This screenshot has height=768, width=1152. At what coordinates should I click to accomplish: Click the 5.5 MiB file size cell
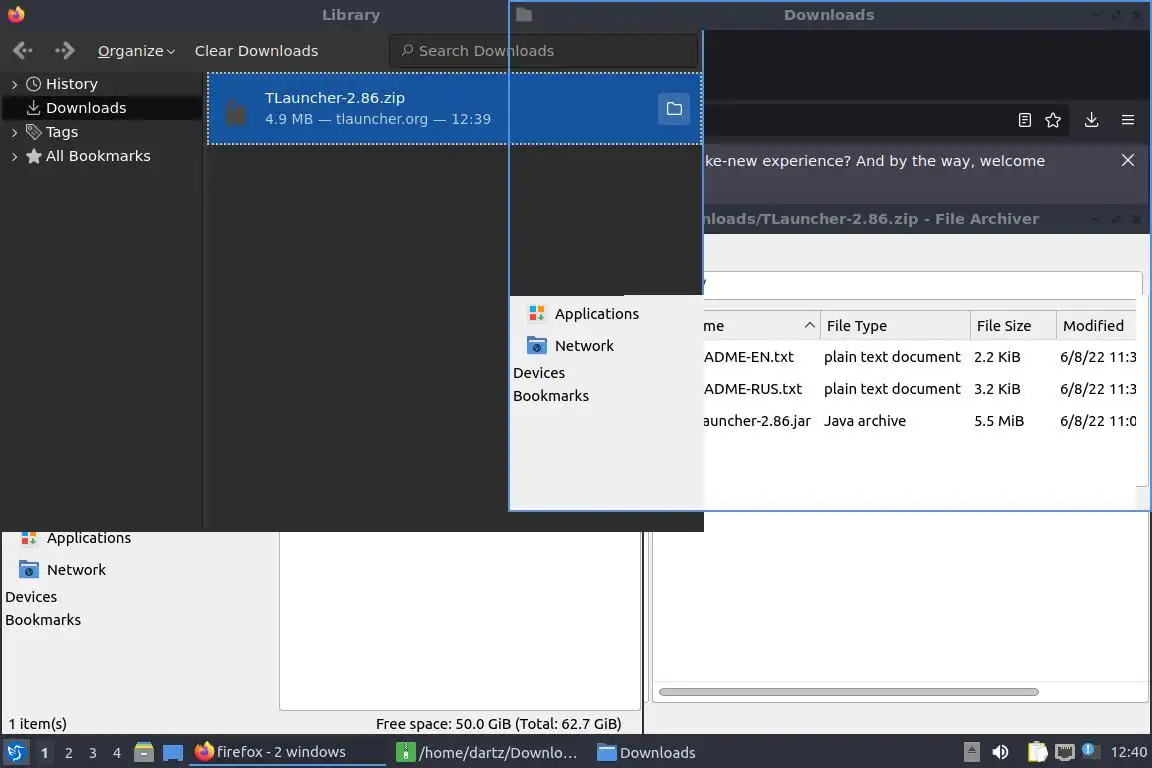(x=998, y=421)
